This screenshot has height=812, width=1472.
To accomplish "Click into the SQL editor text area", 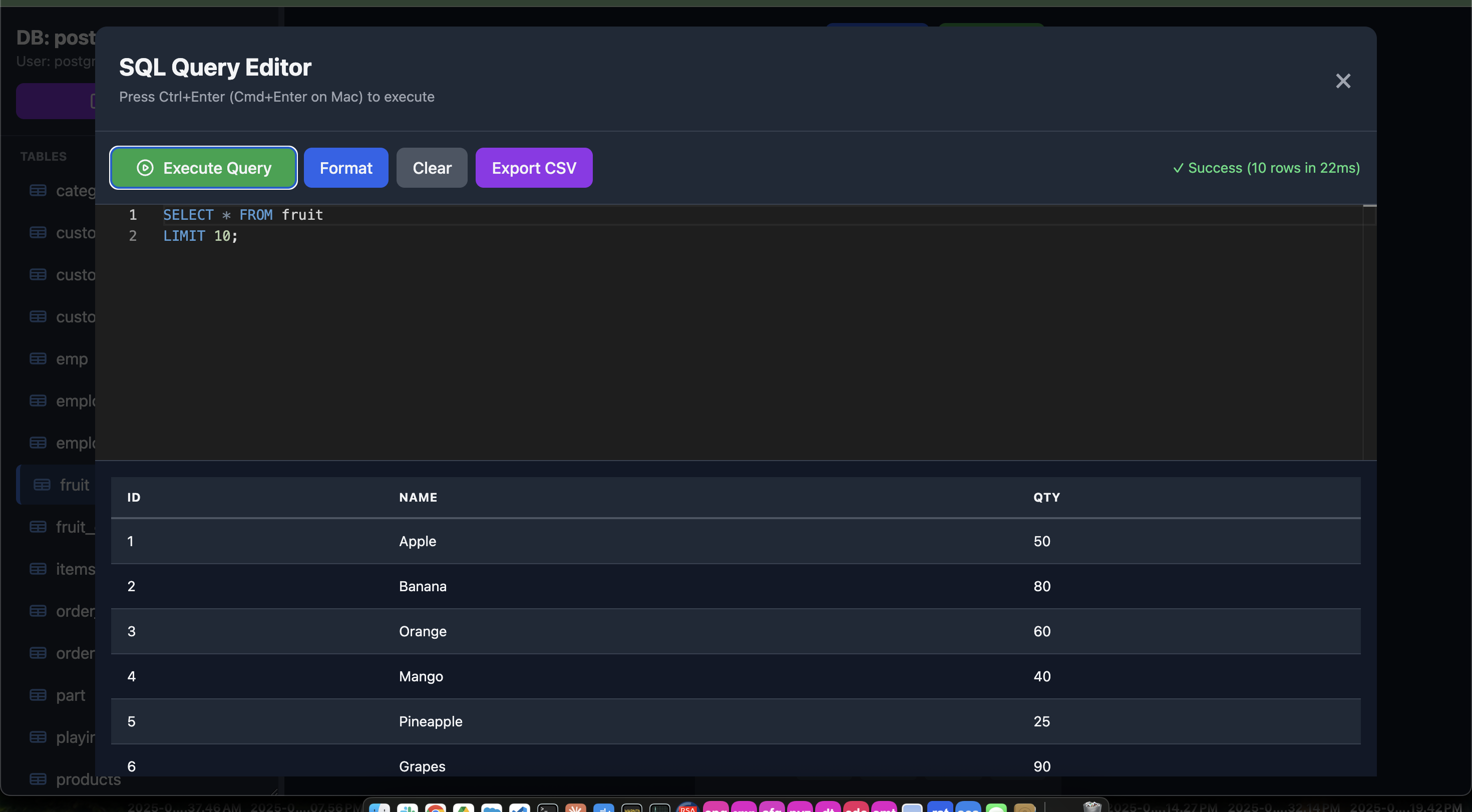I will pyautogui.click(x=686, y=343).
